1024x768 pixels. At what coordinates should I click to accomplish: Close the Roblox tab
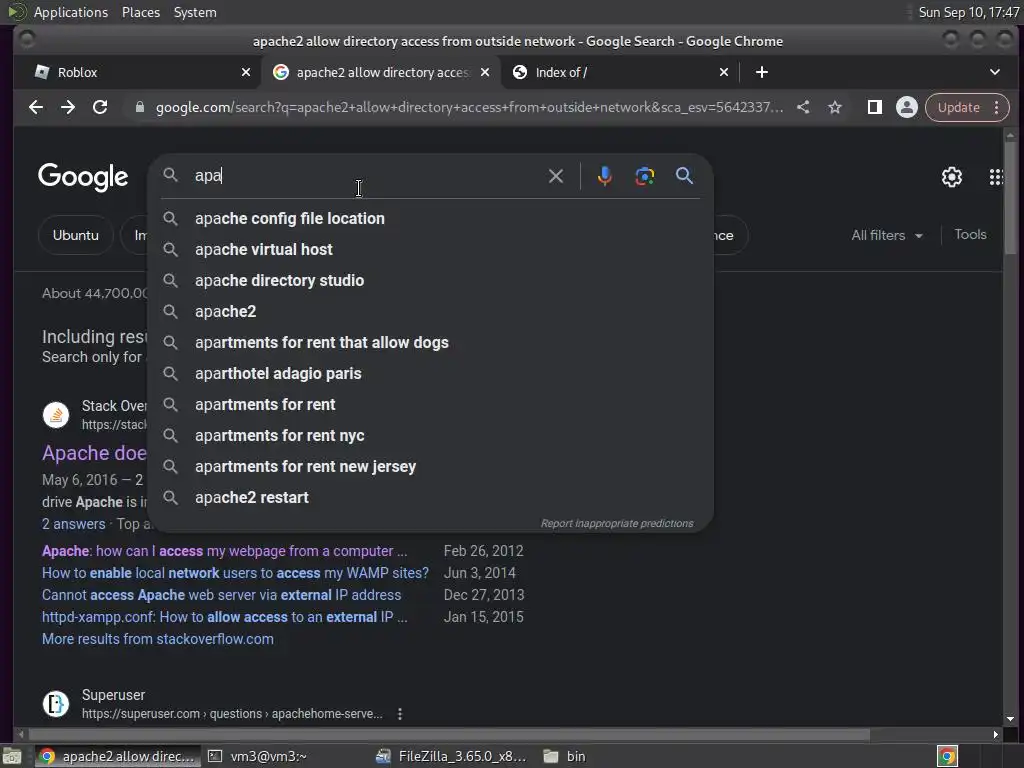246,72
